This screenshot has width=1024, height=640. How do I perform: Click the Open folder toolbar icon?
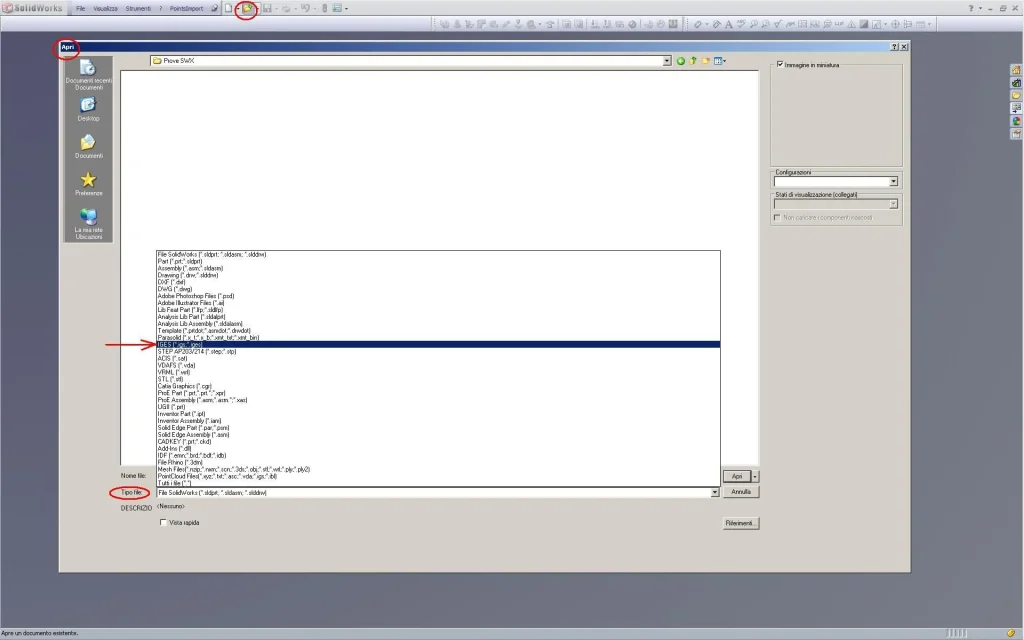pos(246,8)
